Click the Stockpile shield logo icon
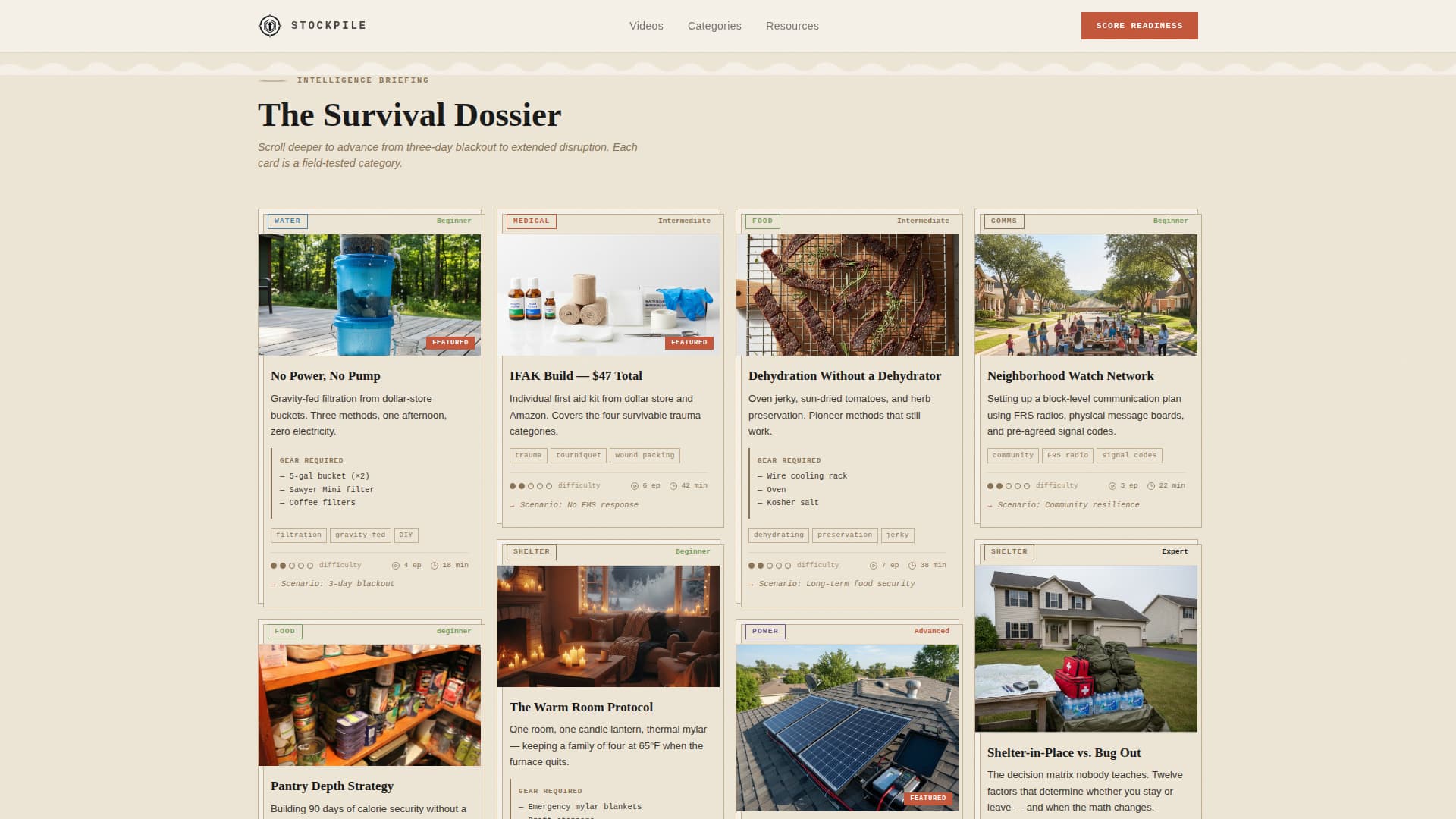 point(269,26)
